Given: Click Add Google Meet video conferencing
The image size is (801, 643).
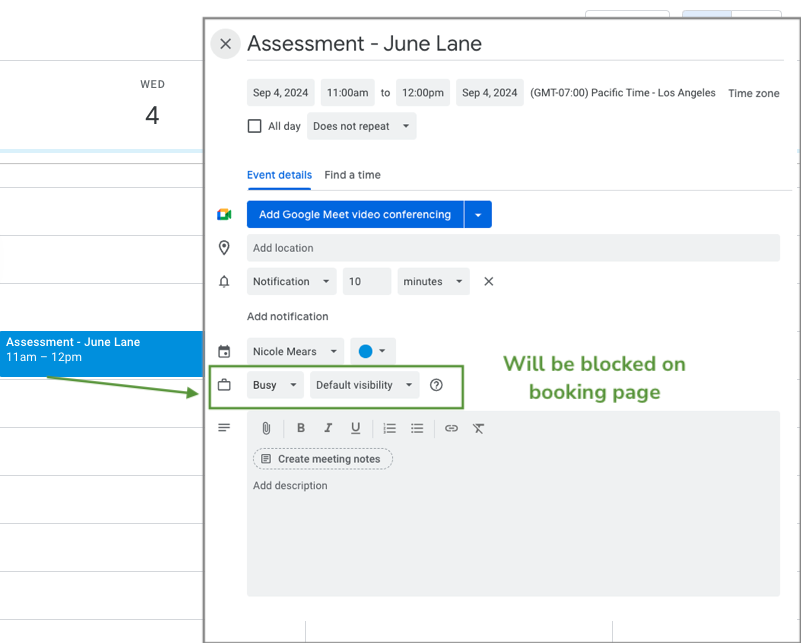Looking at the screenshot, I should [355, 215].
